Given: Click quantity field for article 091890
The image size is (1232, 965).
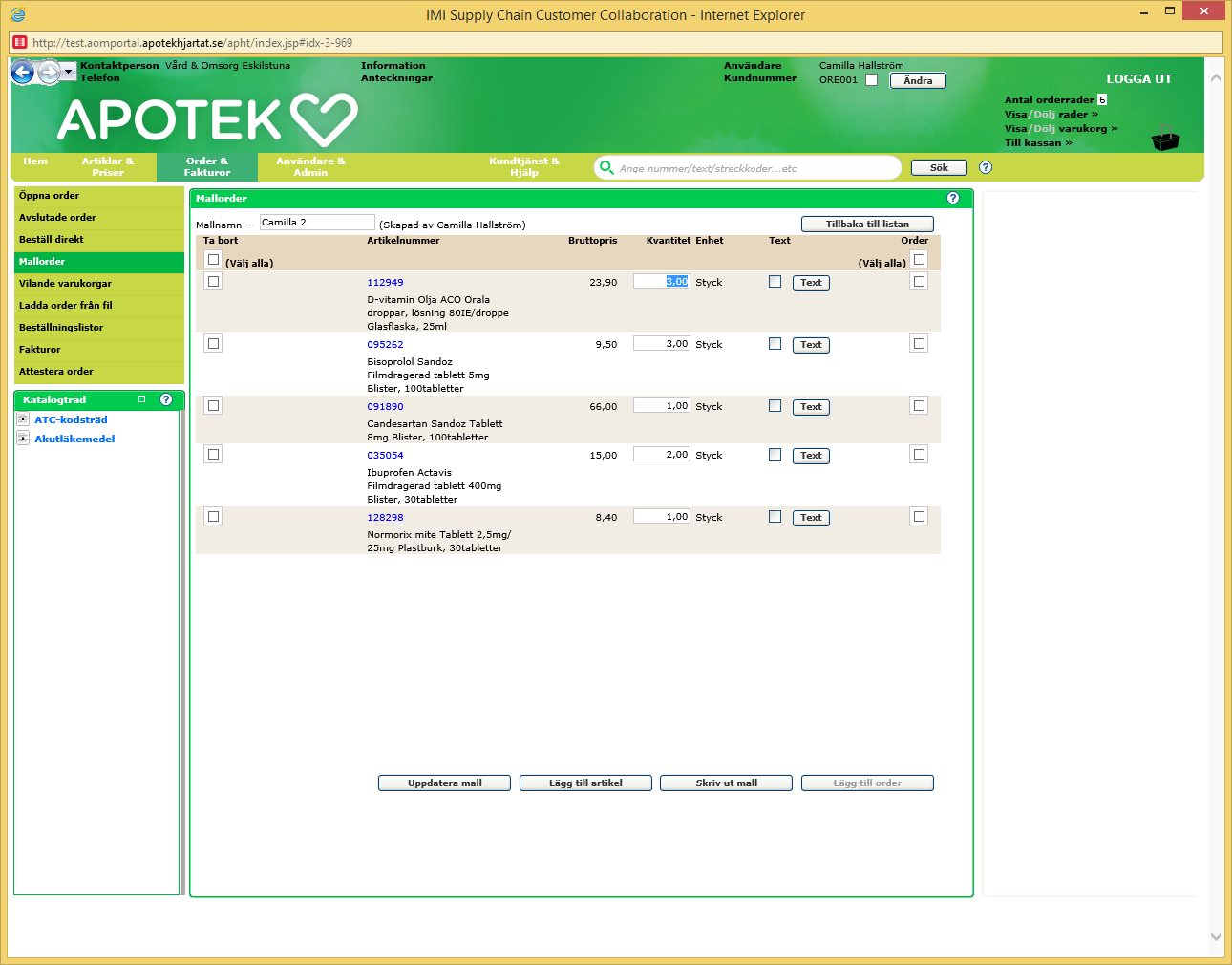Looking at the screenshot, I should 661,406.
